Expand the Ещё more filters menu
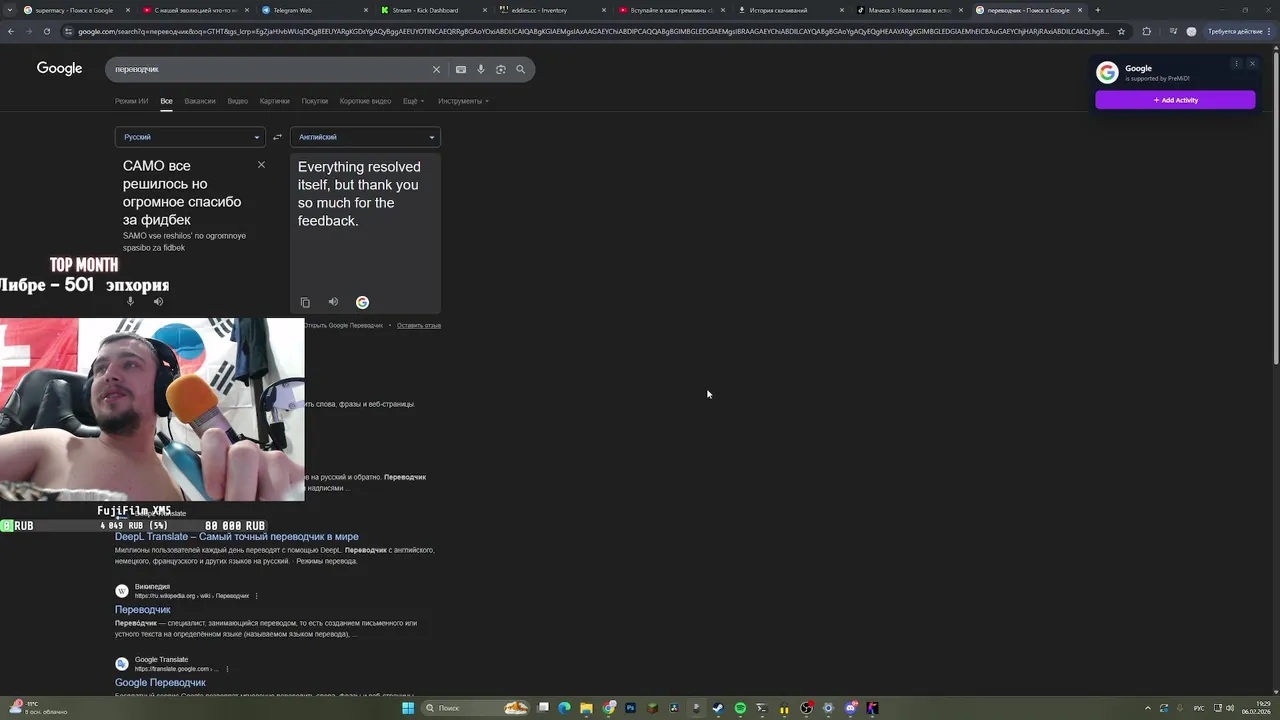Screen dimensions: 1280x720 coord(413,101)
